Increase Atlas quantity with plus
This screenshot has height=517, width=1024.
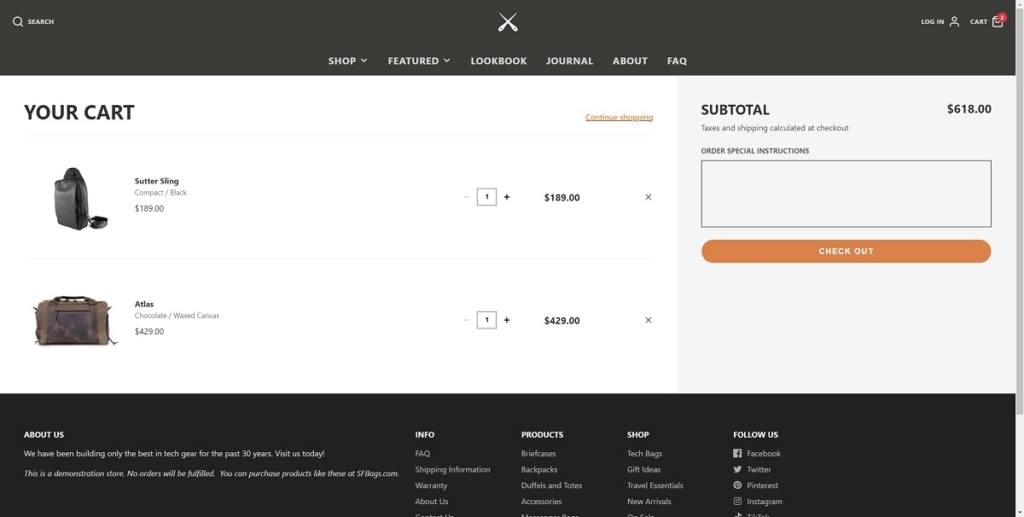(507, 320)
